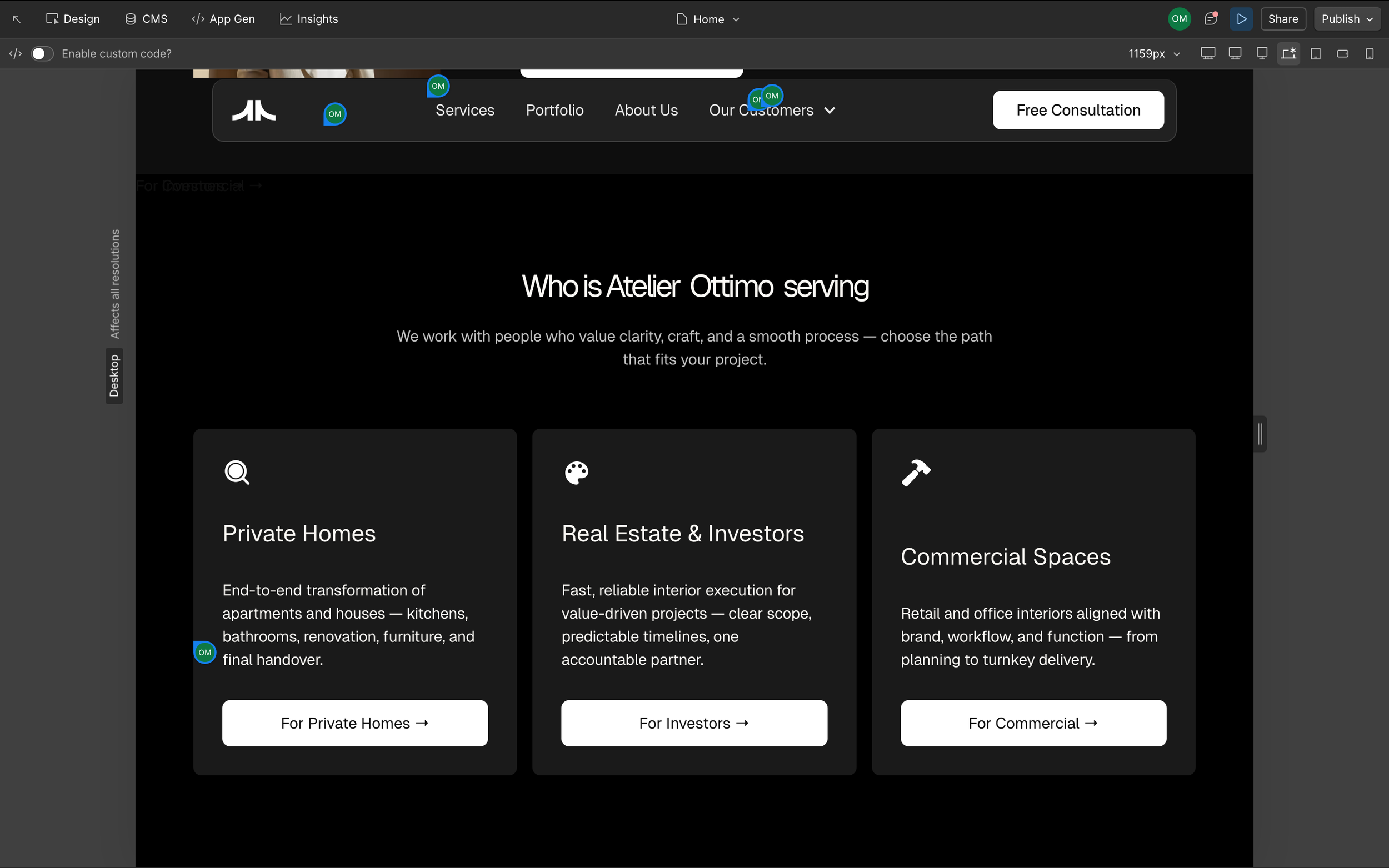Click the canvas resize handle on right edge
Screen dimensions: 1389x868
pyautogui.click(x=1260, y=434)
